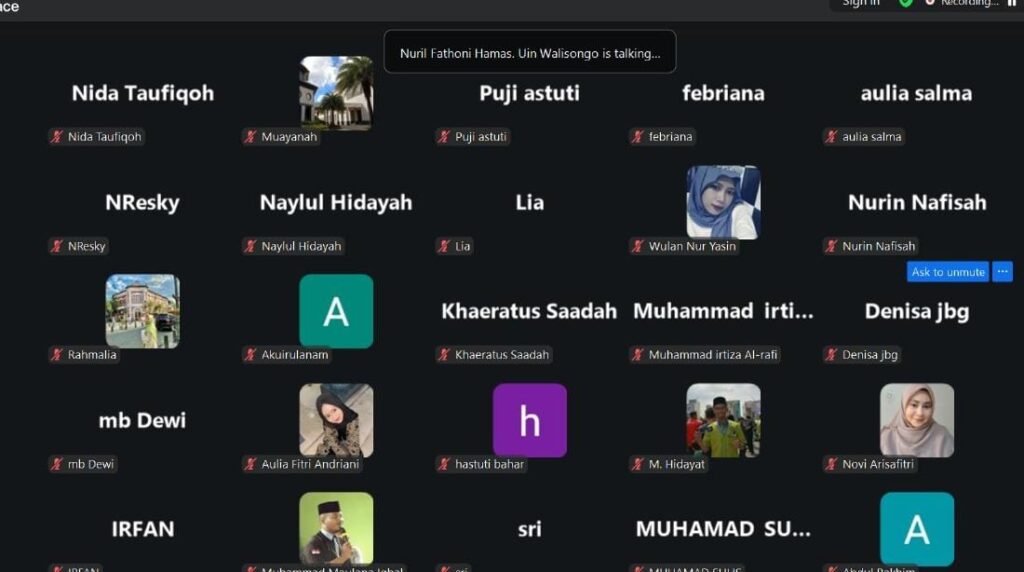This screenshot has width=1024, height=572.
Task: Click the red Recording indicator
Action: click(x=963, y=3)
